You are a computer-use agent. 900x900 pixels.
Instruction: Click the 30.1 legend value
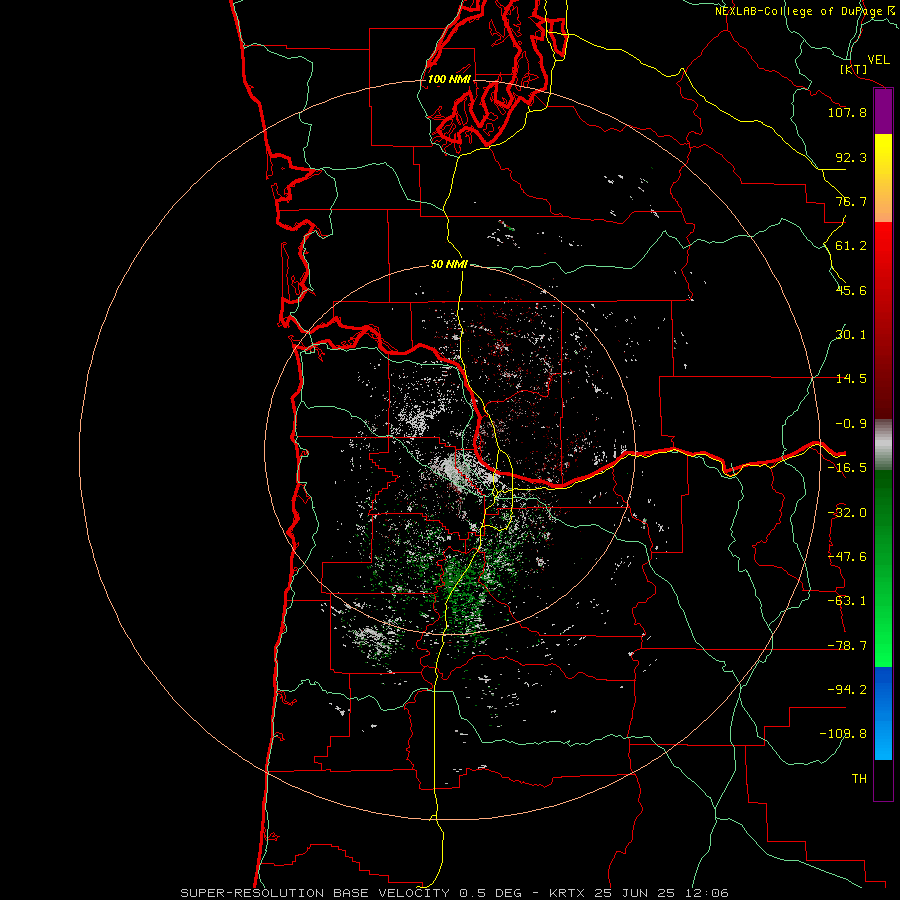(851, 335)
